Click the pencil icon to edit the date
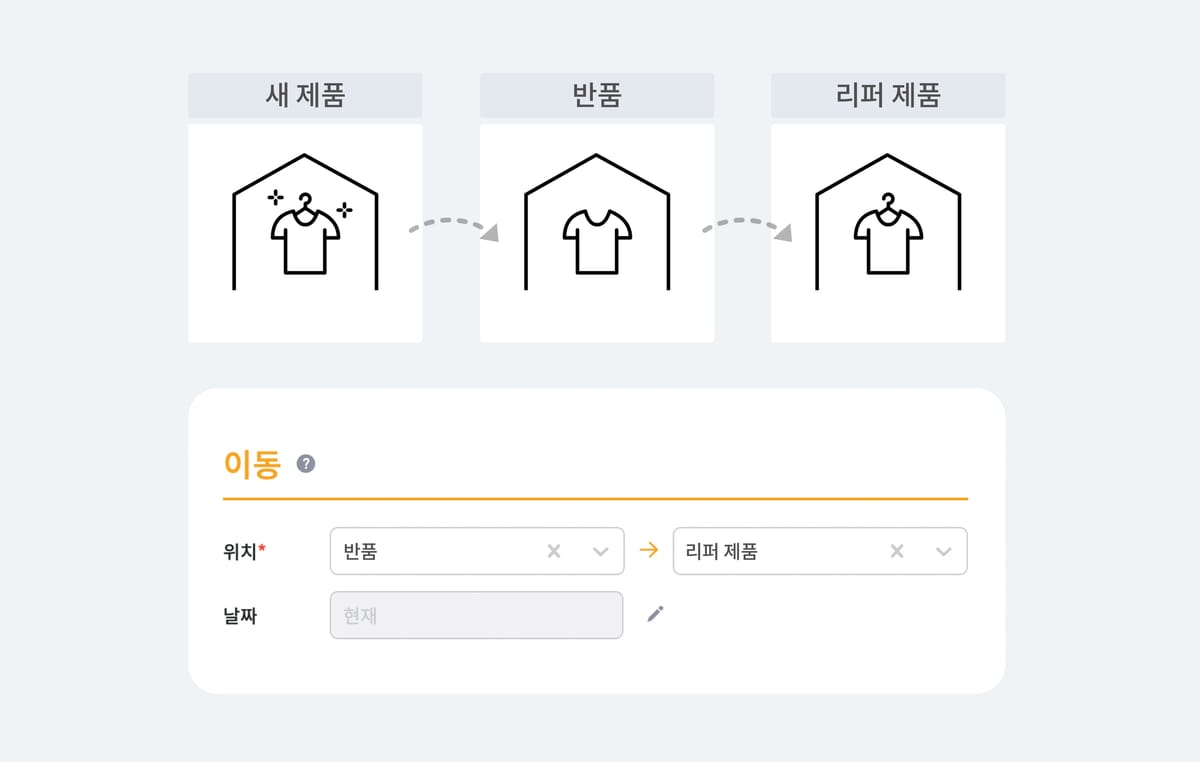 click(x=656, y=614)
